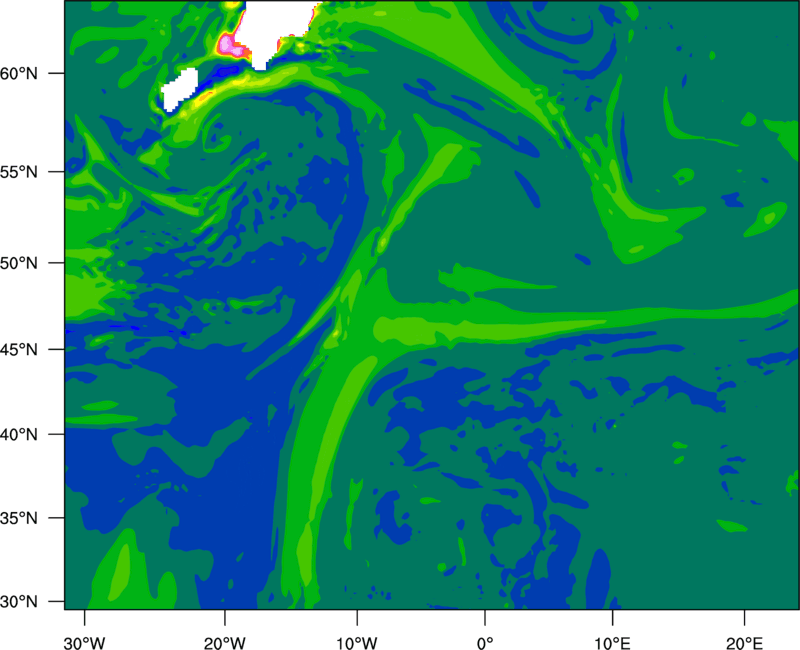Click the 50°N latitude label

tap(19, 263)
